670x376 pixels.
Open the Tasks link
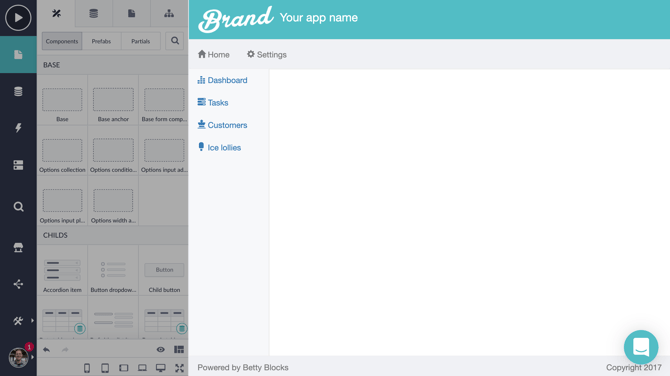(213, 103)
